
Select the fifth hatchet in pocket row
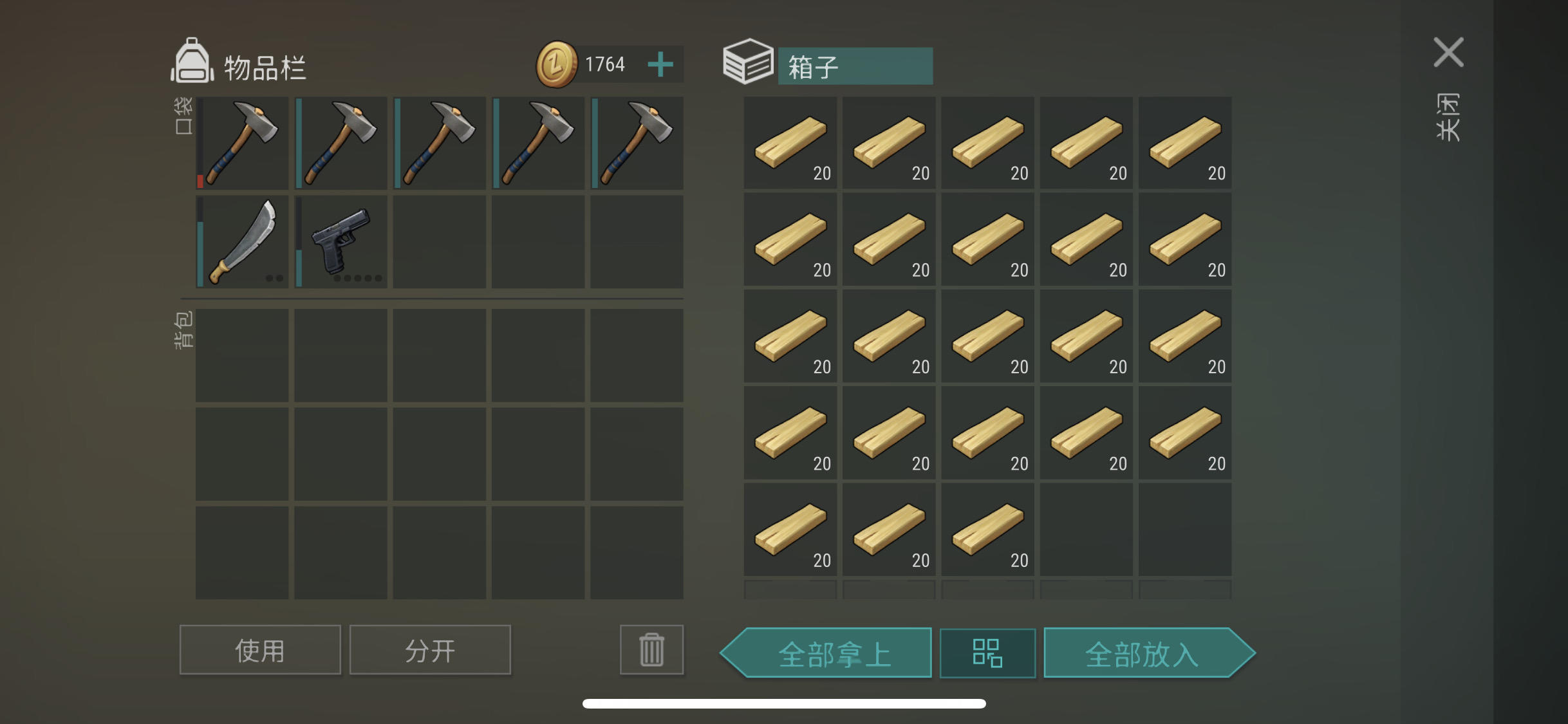[x=637, y=143]
